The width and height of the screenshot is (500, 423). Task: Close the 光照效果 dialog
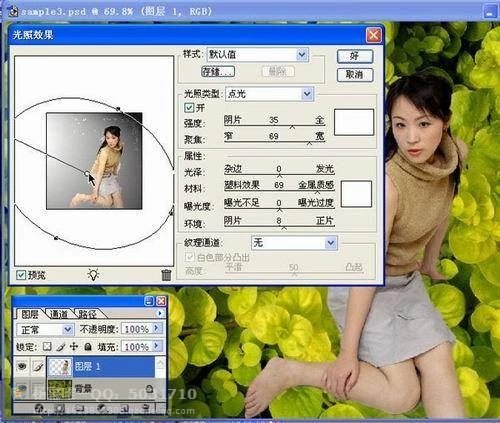(373, 35)
